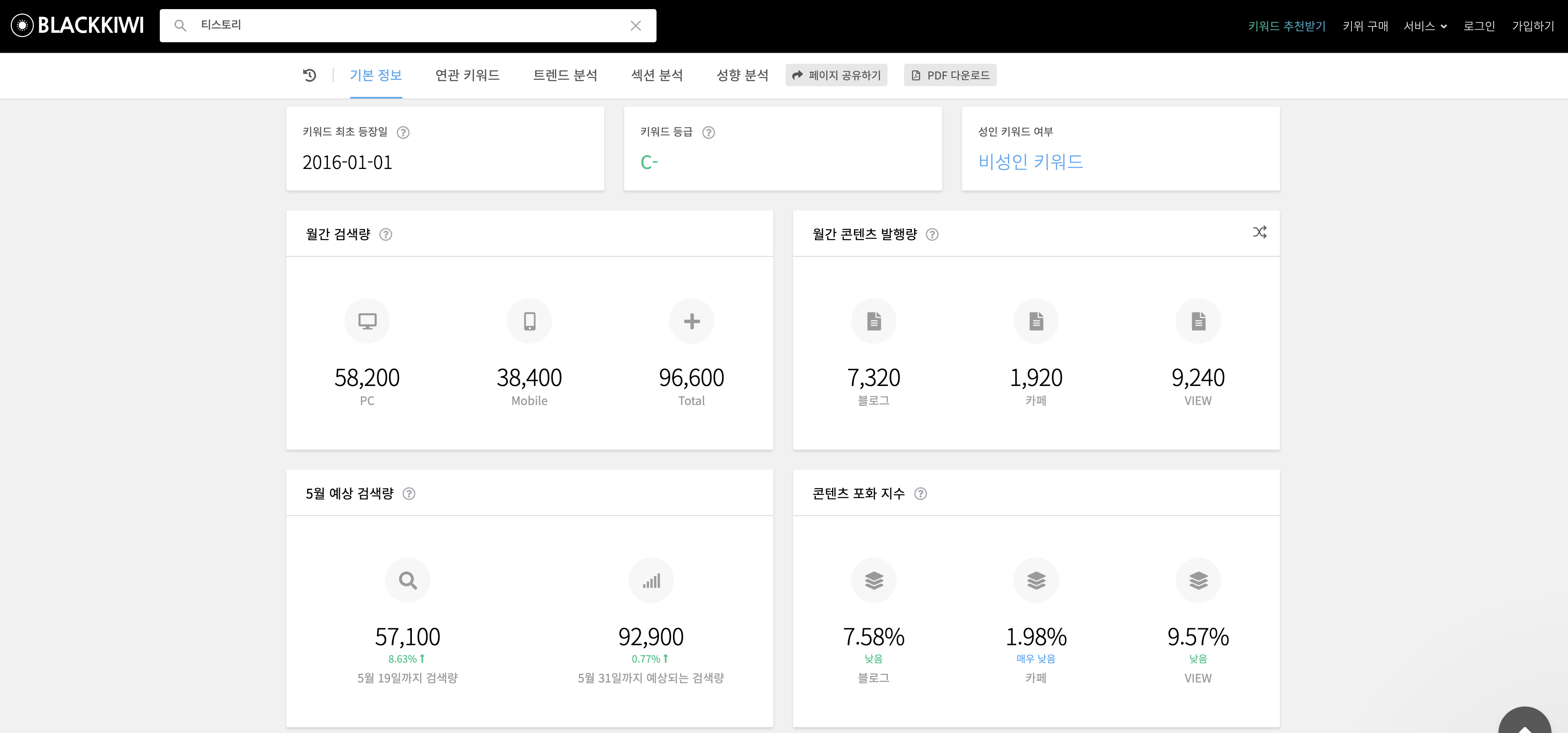Click the 매우 낮음 label
This screenshot has width=1568, height=733.
tap(1036, 659)
